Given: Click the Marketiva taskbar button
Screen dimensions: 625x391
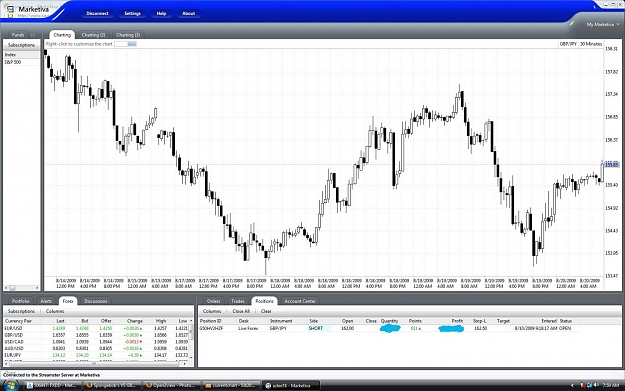Looking at the screenshot, I should pos(291,385).
